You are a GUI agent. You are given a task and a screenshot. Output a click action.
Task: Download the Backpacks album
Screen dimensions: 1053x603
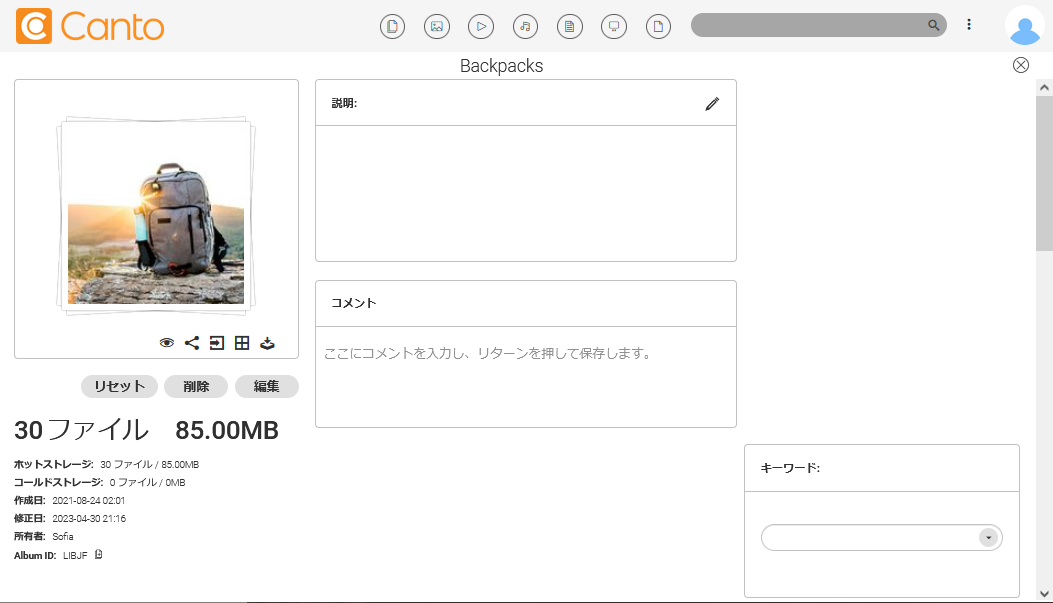[267, 343]
